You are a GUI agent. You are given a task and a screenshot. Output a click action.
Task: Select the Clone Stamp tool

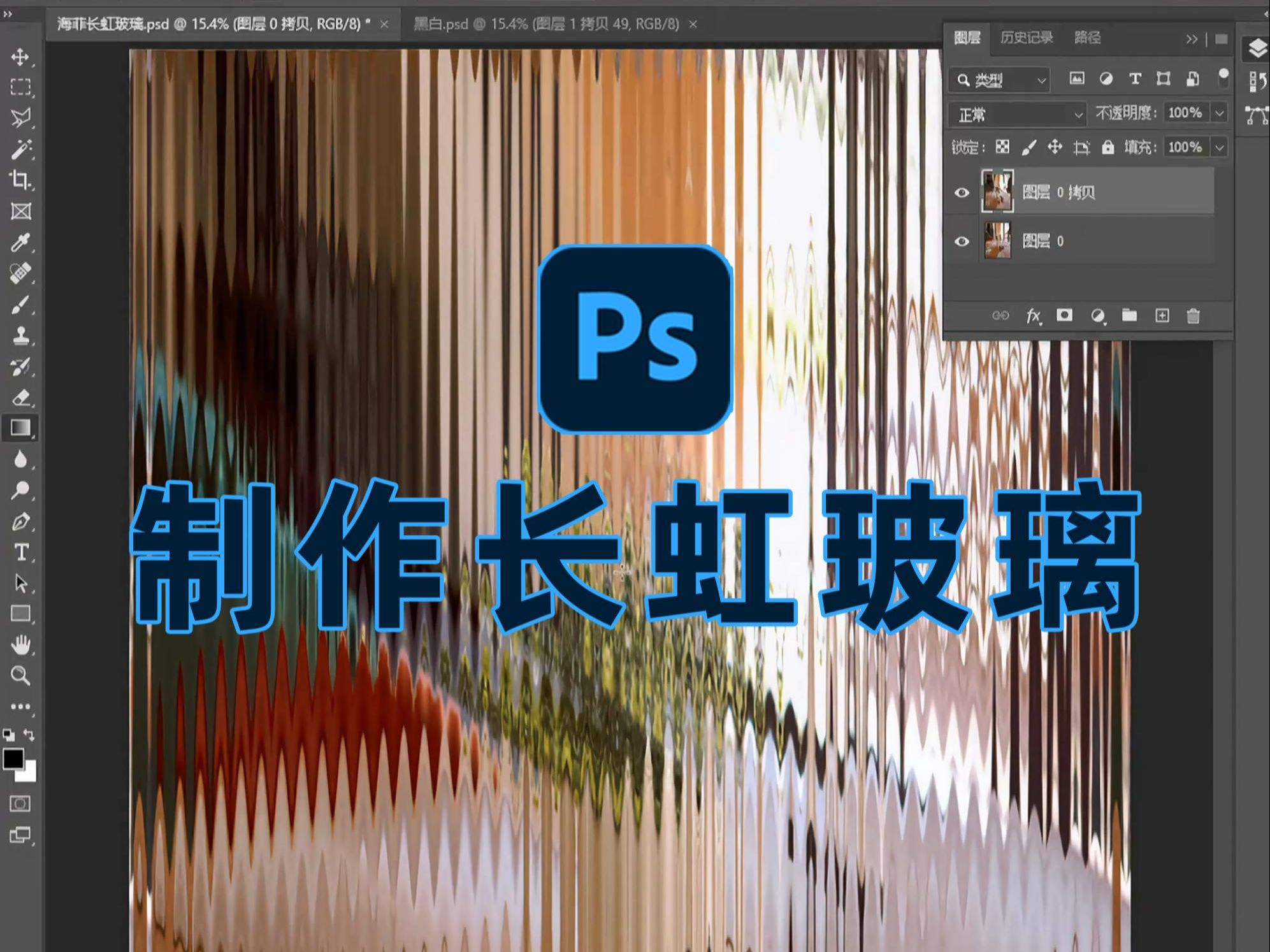(20, 335)
